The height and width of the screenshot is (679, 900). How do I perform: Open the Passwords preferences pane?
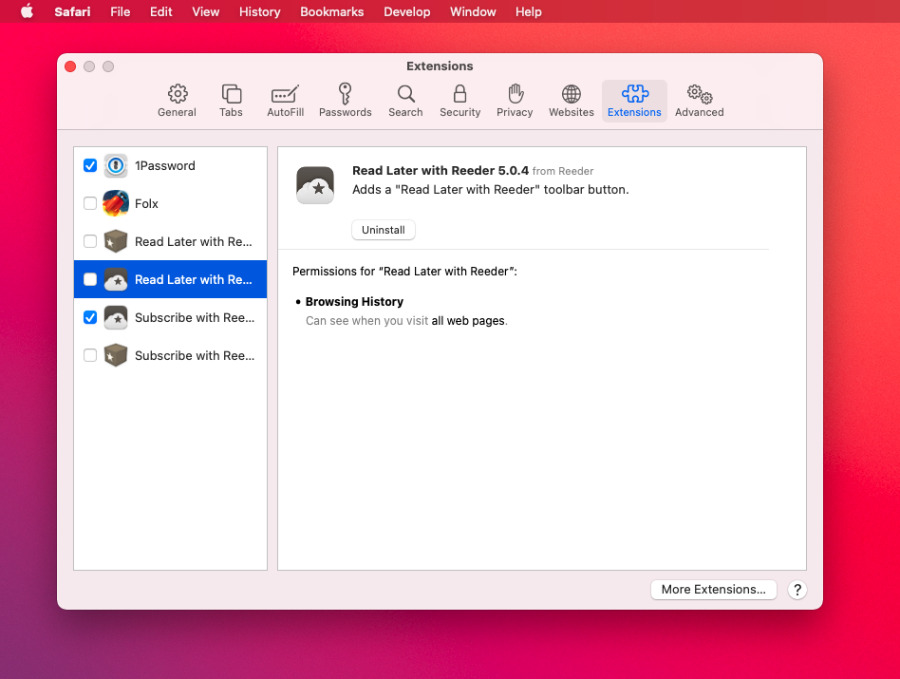coord(345,100)
